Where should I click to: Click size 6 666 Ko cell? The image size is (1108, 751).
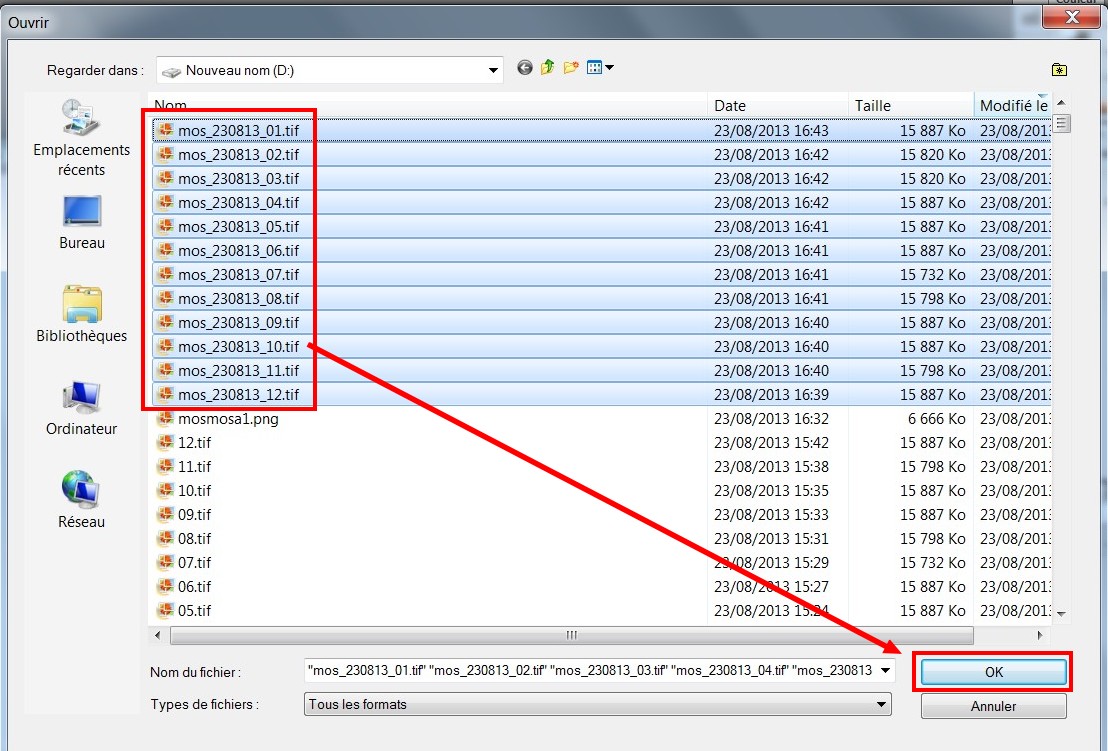coord(936,419)
